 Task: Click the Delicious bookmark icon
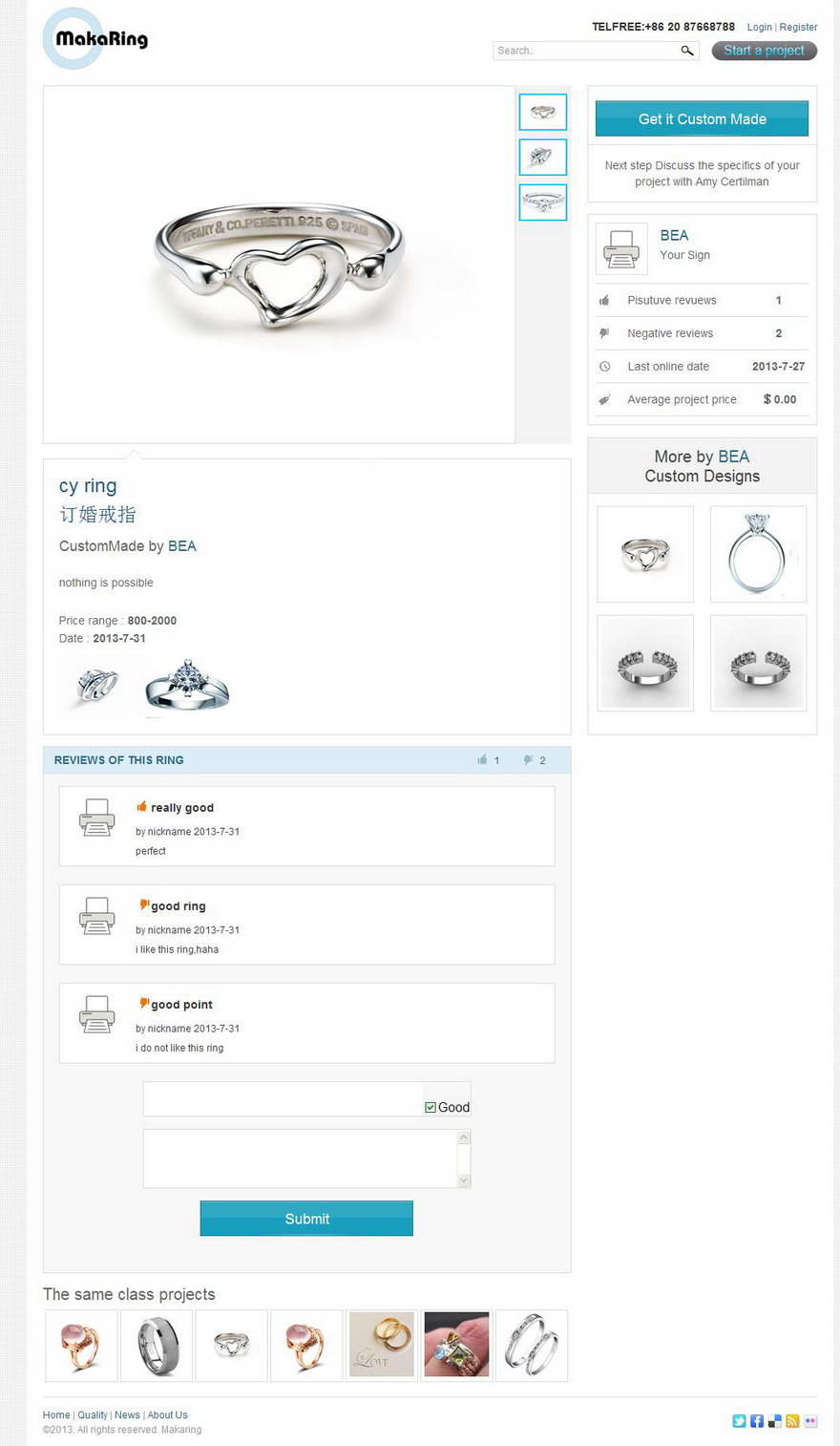coord(774,1421)
